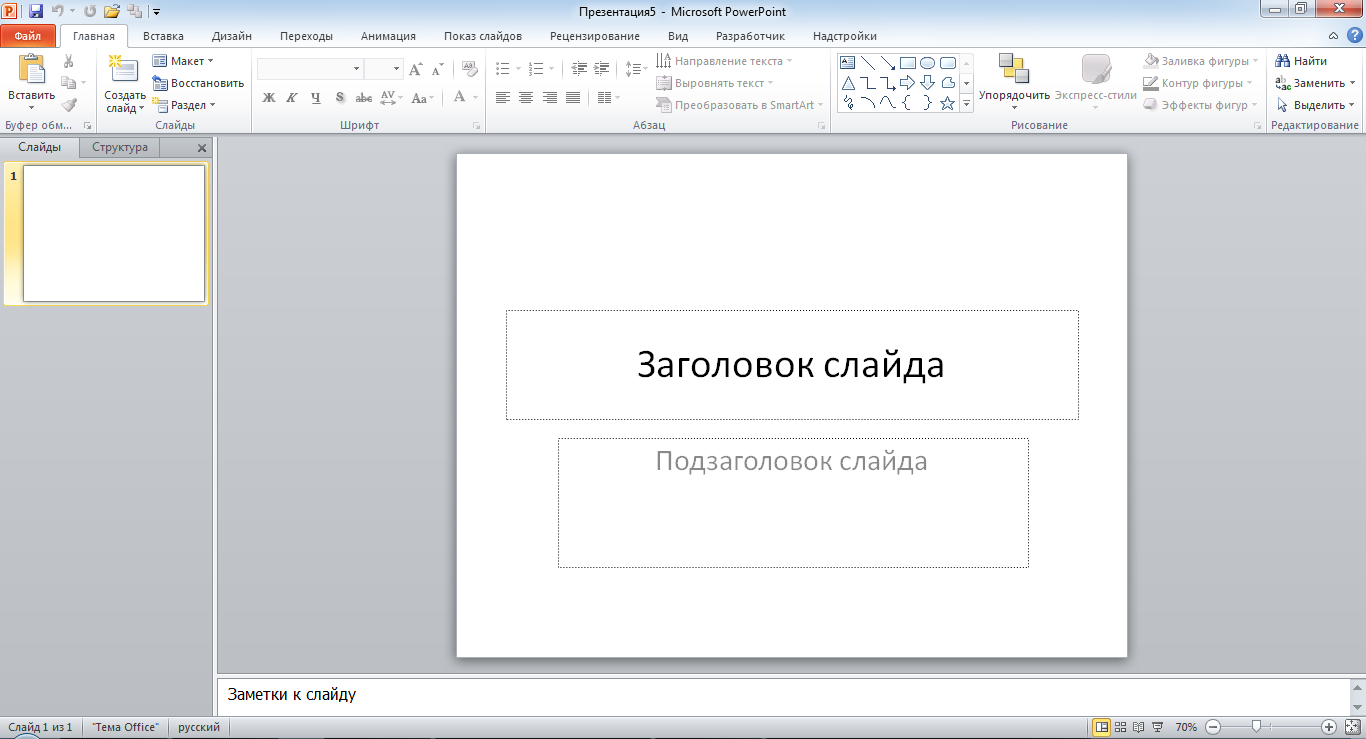
Task: Click the Создать слайд icon
Action: tap(124, 68)
